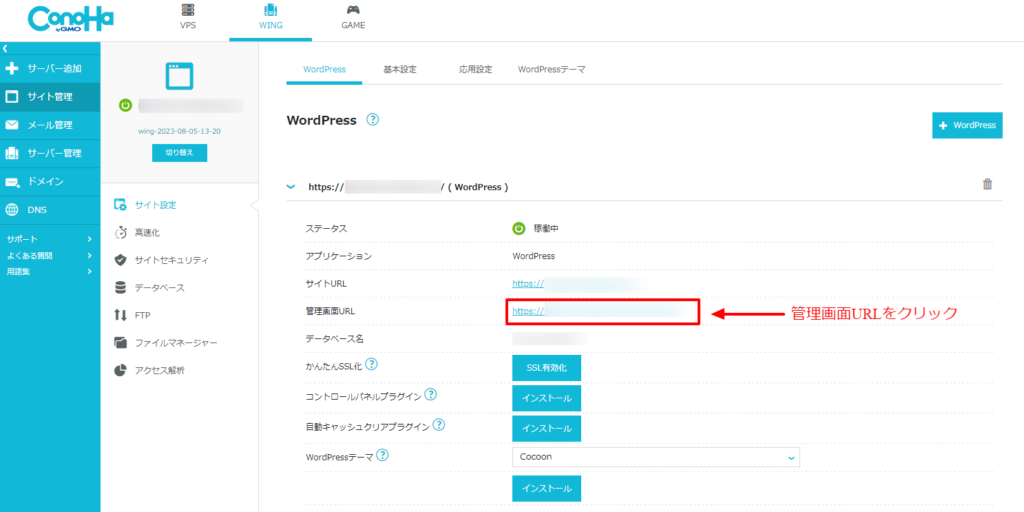This screenshot has width=1024, height=512.
Task: Expand the 用語集 menu
Action: click(50, 272)
